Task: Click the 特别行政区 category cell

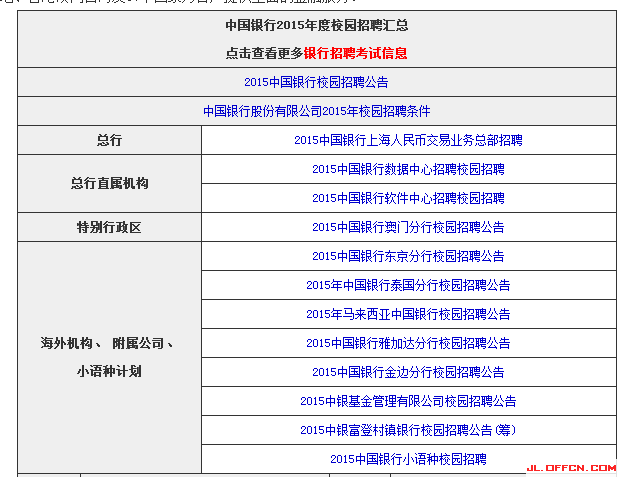Action: click(x=109, y=227)
